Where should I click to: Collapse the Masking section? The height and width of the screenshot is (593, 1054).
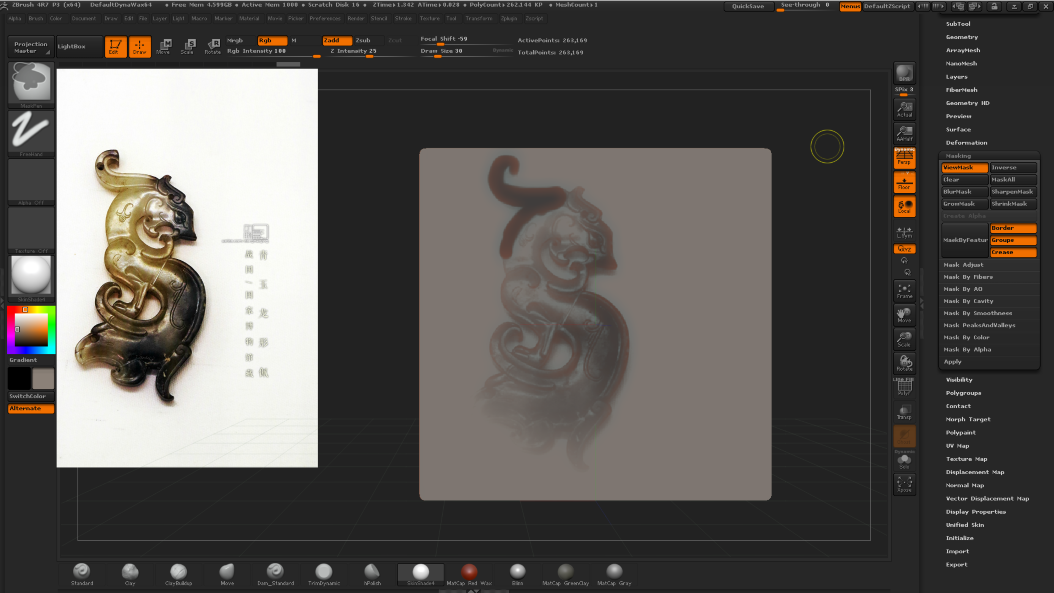(x=959, y=155)
